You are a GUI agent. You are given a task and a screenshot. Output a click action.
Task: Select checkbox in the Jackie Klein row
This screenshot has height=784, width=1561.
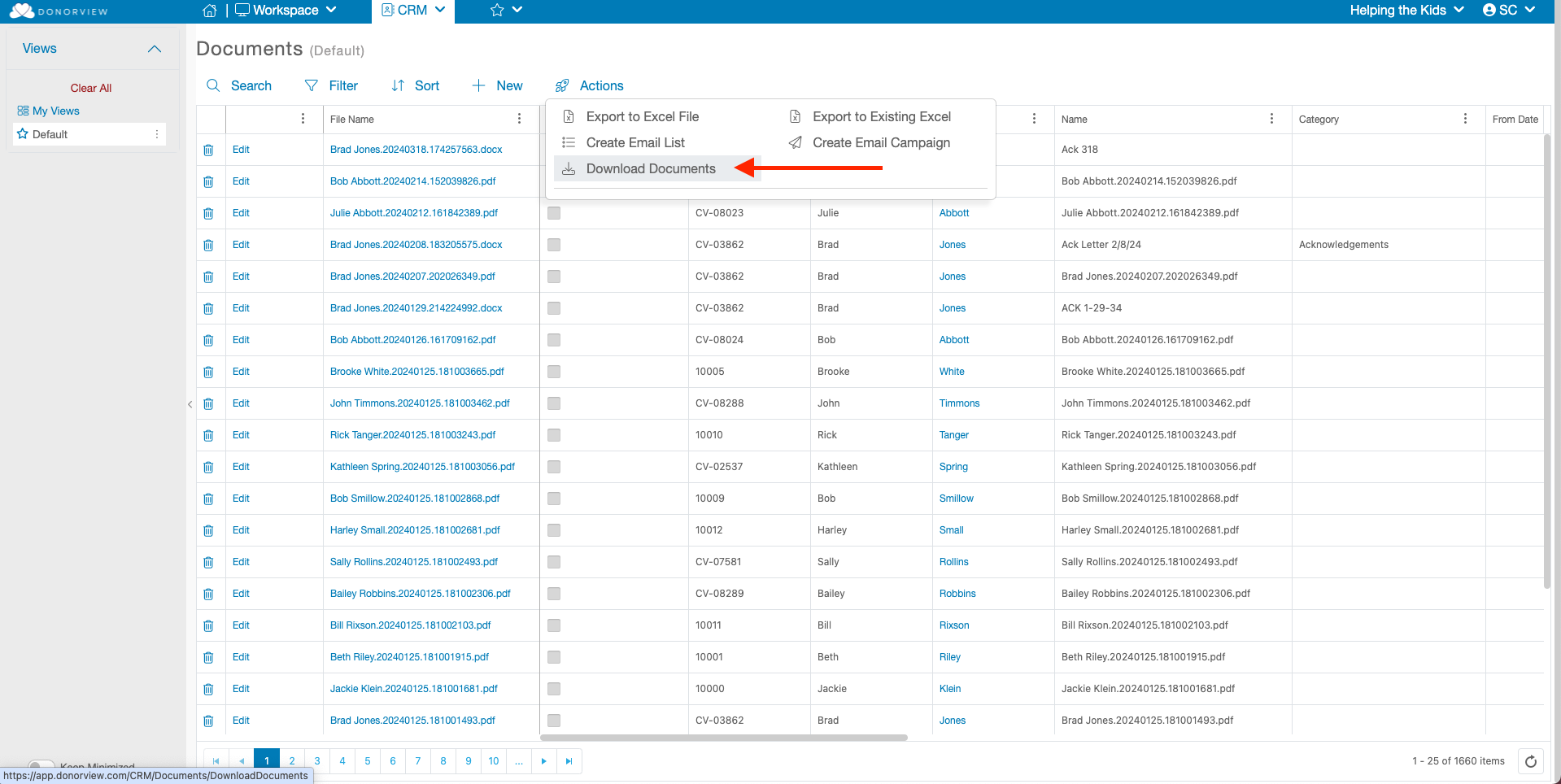[554, 689]
